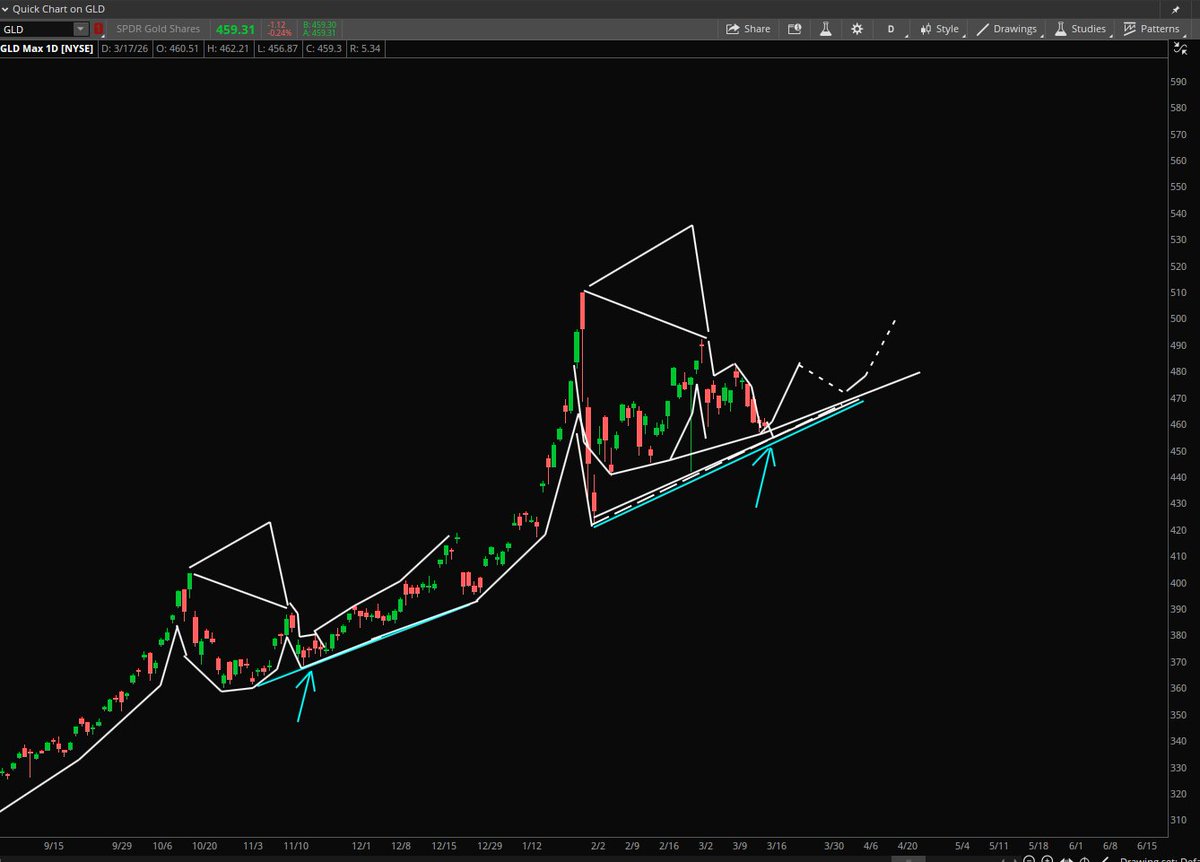Click the news/events icon beside Share

point(794,29)
